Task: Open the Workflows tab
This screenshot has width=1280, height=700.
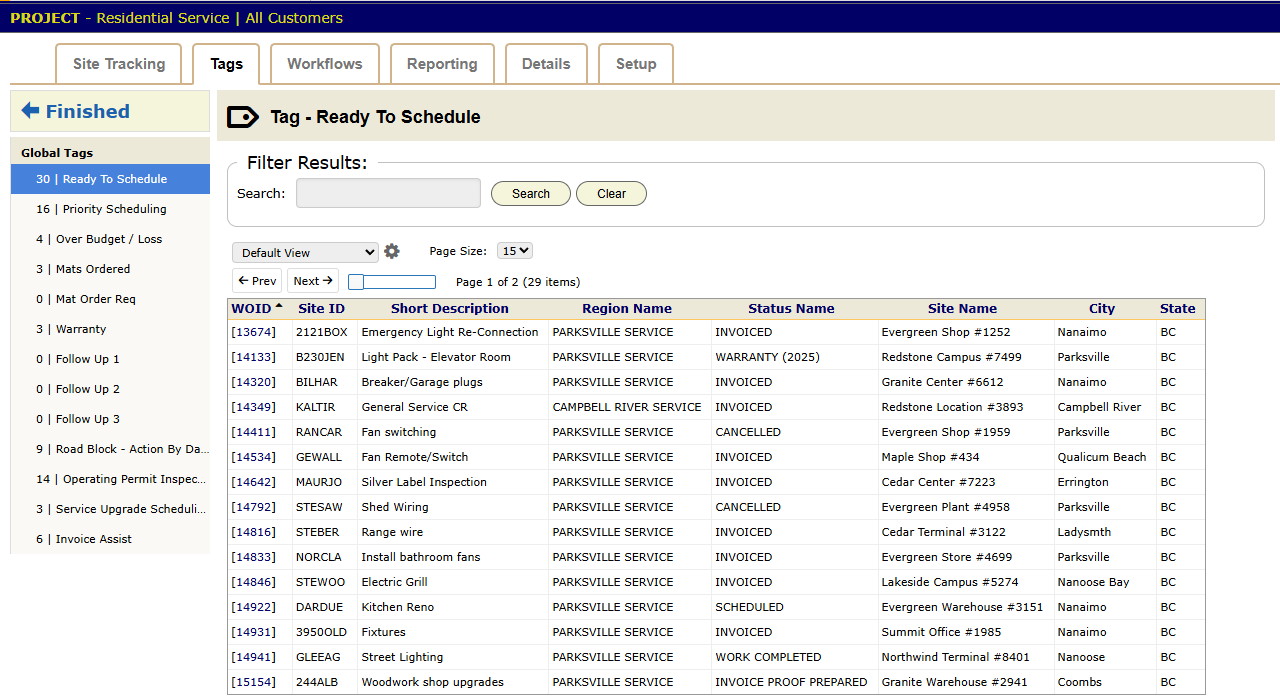Action: tap(325, 64)
